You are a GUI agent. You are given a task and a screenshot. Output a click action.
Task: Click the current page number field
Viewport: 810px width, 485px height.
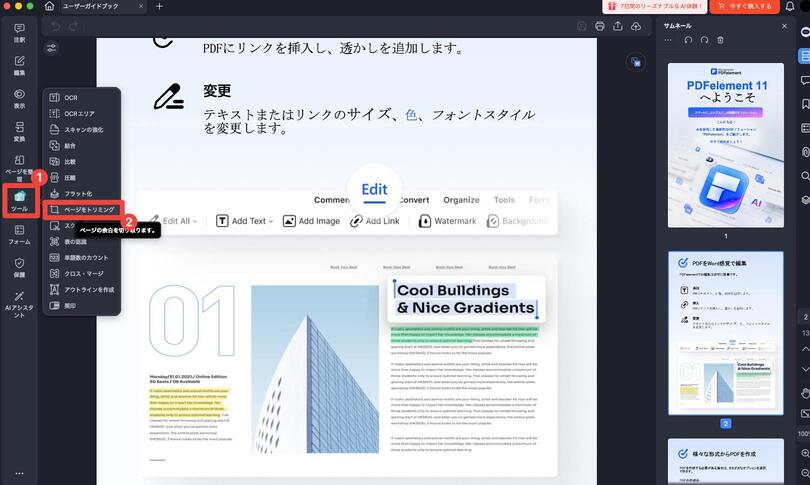[805, 317]
